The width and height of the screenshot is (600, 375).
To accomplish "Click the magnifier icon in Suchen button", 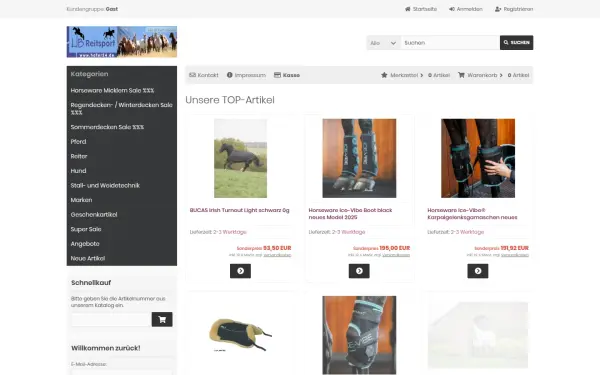I will pyautogui.click(x=506, y=42).
